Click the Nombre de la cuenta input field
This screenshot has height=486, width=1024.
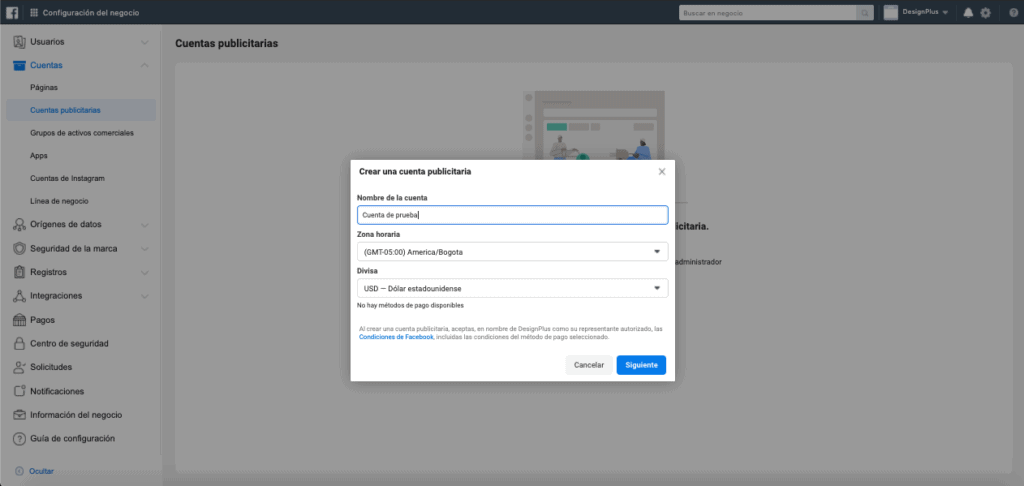click(x=513, y=215)
